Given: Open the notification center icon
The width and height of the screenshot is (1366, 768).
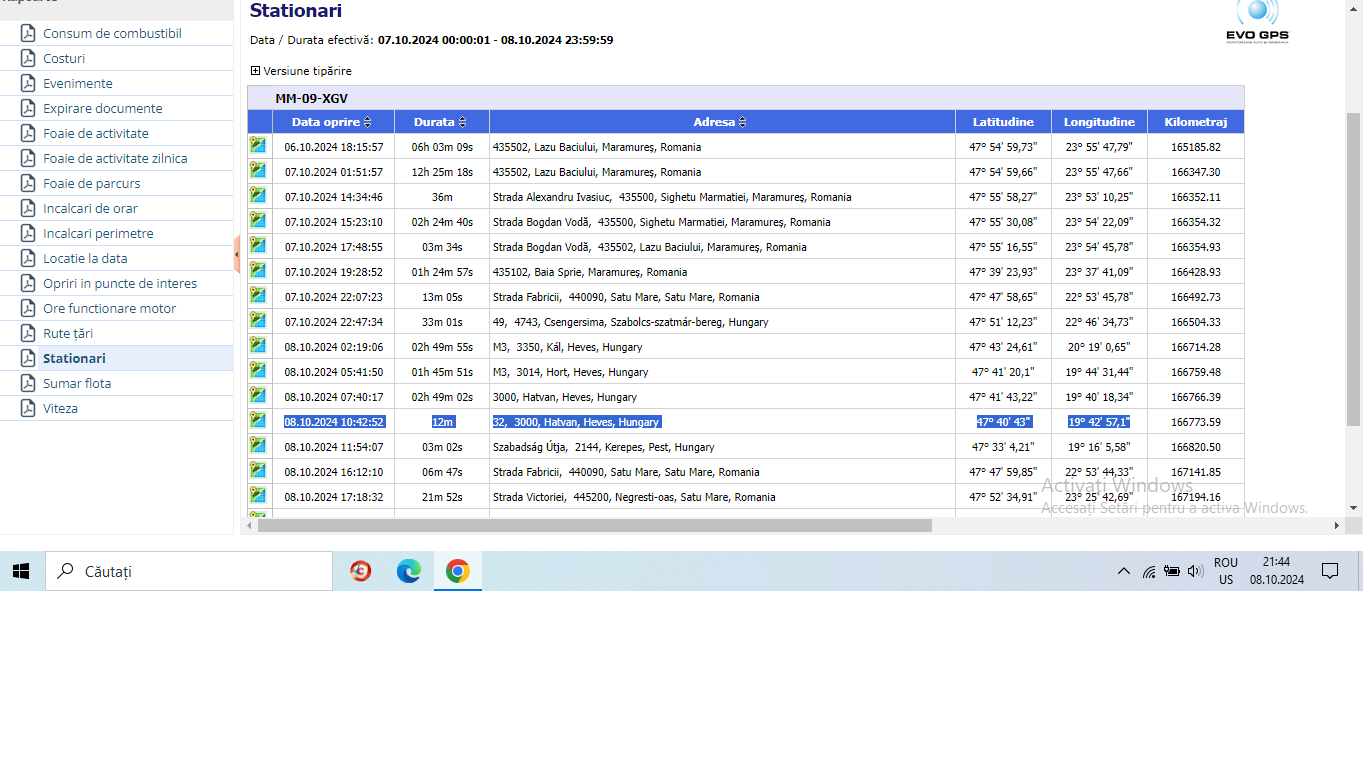Looking at the screenshot, I should click(x=1330, y=571).
